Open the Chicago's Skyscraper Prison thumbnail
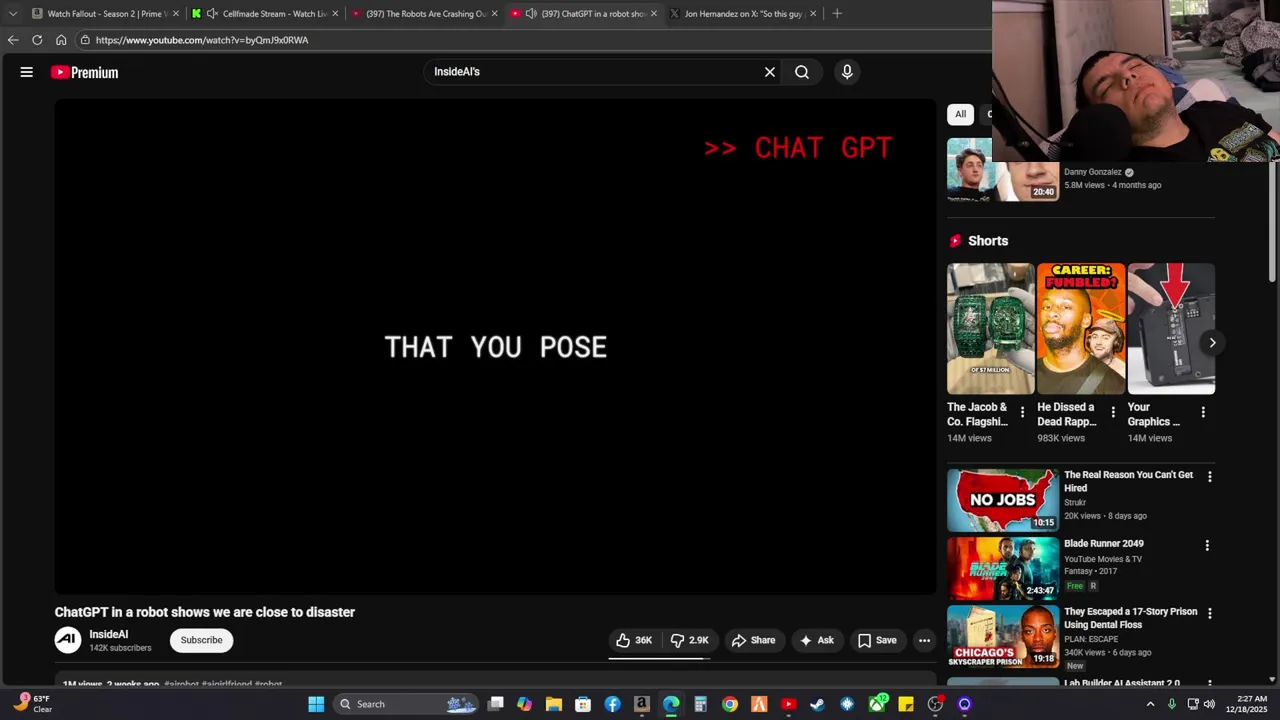The width and height of the screenshot is (1280, 720). pyautogui.click(x=1003, y=636)
